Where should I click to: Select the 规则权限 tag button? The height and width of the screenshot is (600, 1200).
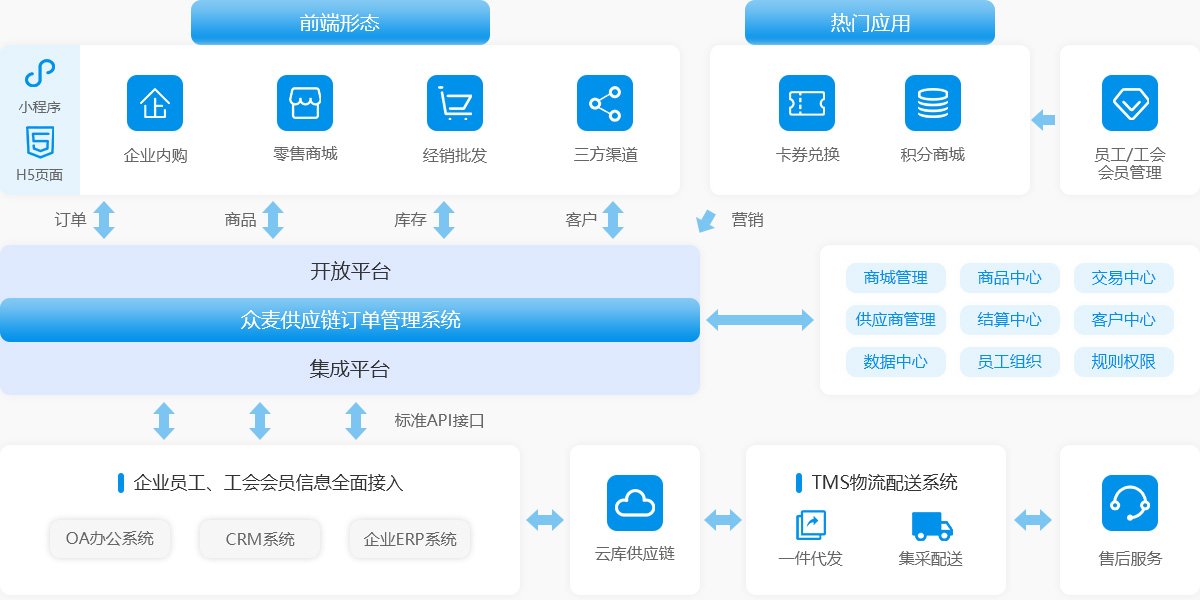click(x=1124, y=362)
